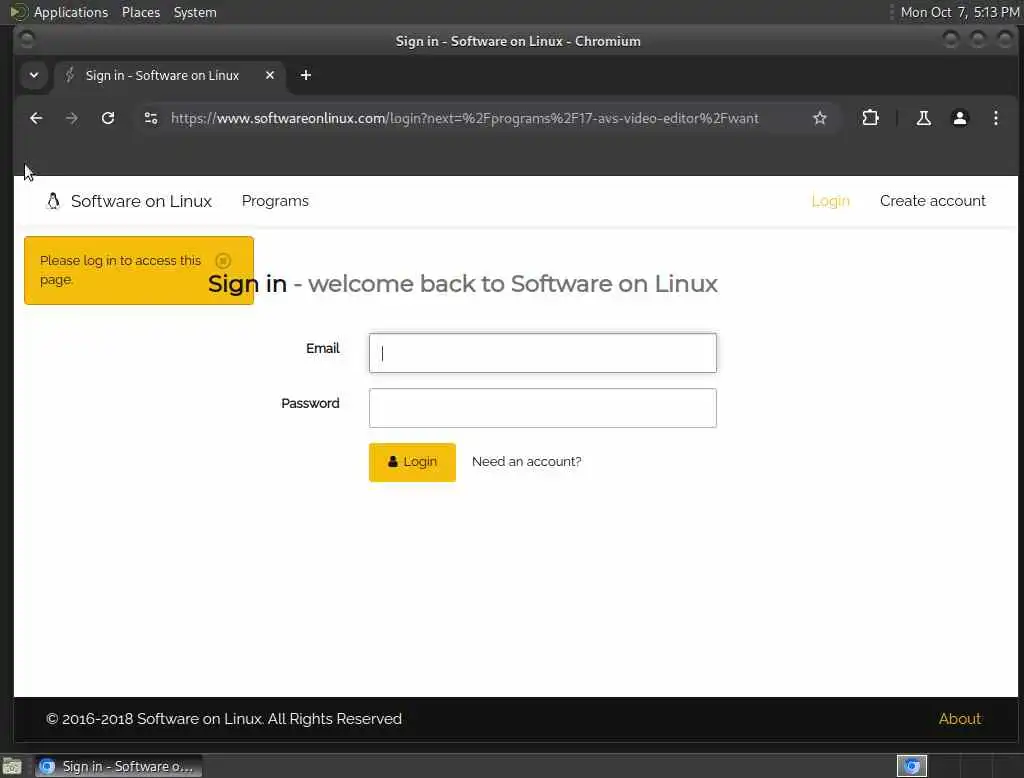Open the Extensions puzzle icon

[870, 118]
